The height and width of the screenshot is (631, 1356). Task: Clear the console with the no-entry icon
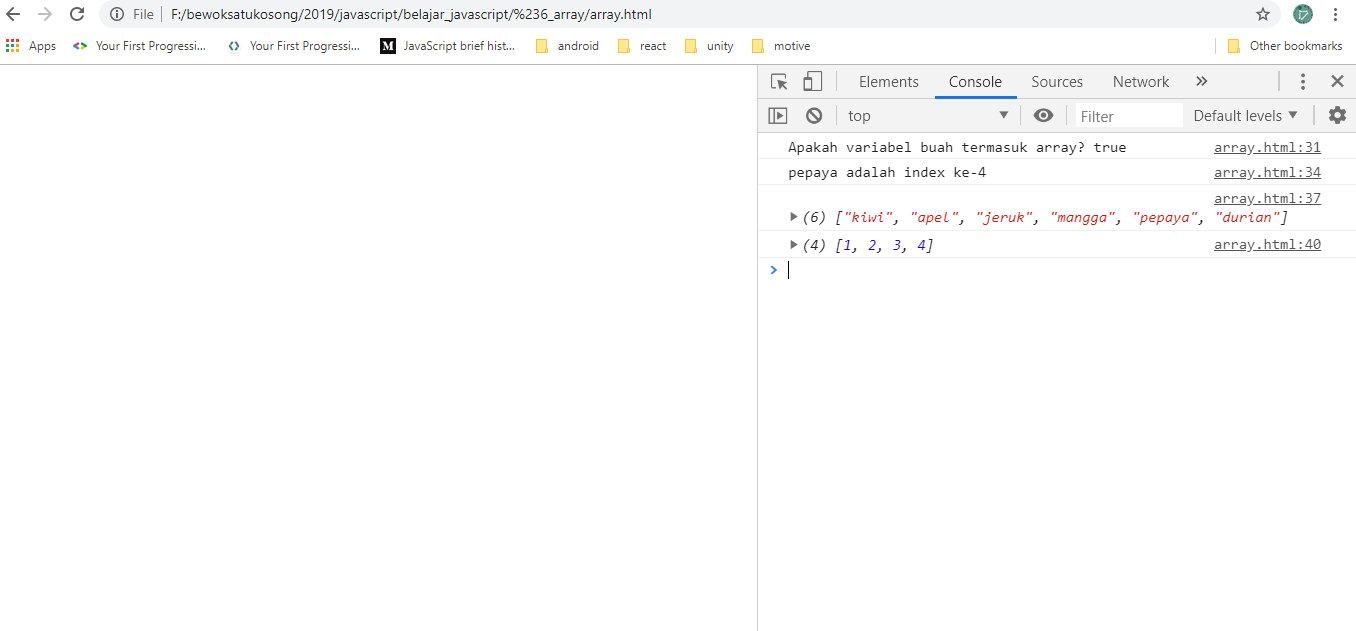[x=813, y=115]
